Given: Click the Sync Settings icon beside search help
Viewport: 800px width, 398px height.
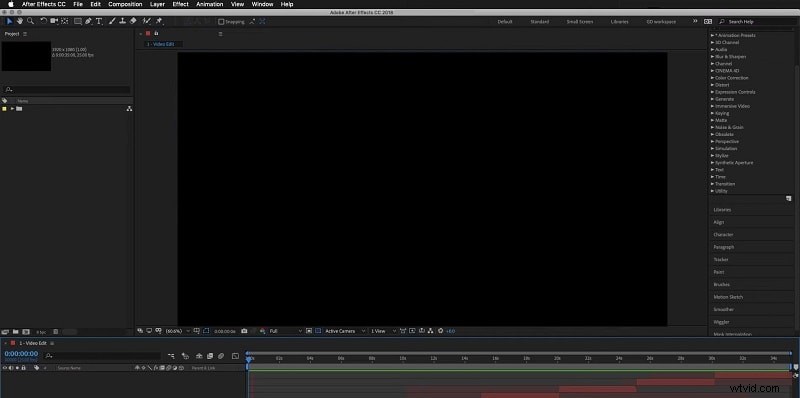Looking at the screenshot, I should (708, 22).
